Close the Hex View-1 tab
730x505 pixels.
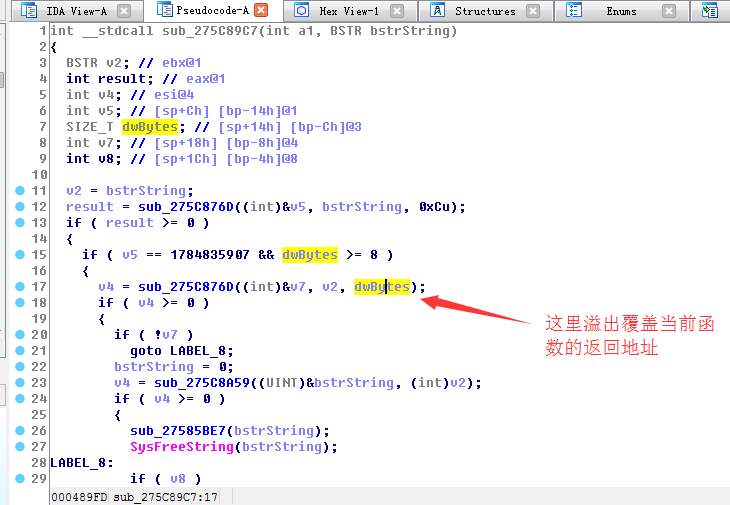coord(397,11)
